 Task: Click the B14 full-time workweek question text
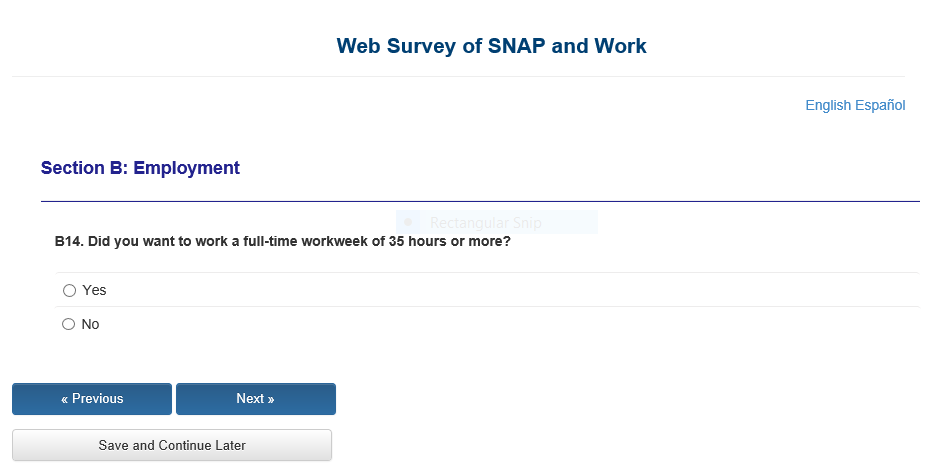pos(283,241)
